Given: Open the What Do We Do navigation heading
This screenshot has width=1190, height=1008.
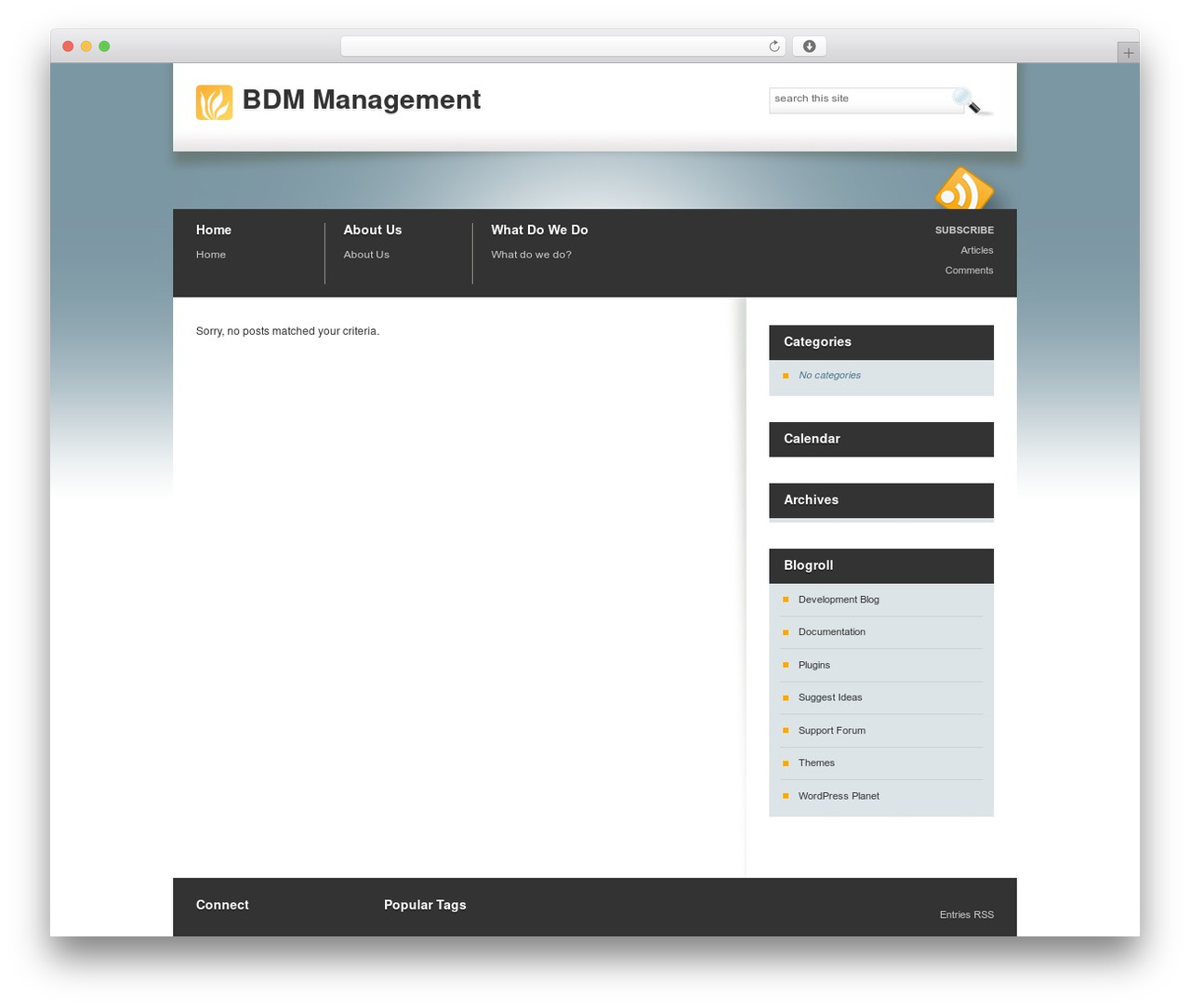Looking at the screenshot, I should (539, 230).
